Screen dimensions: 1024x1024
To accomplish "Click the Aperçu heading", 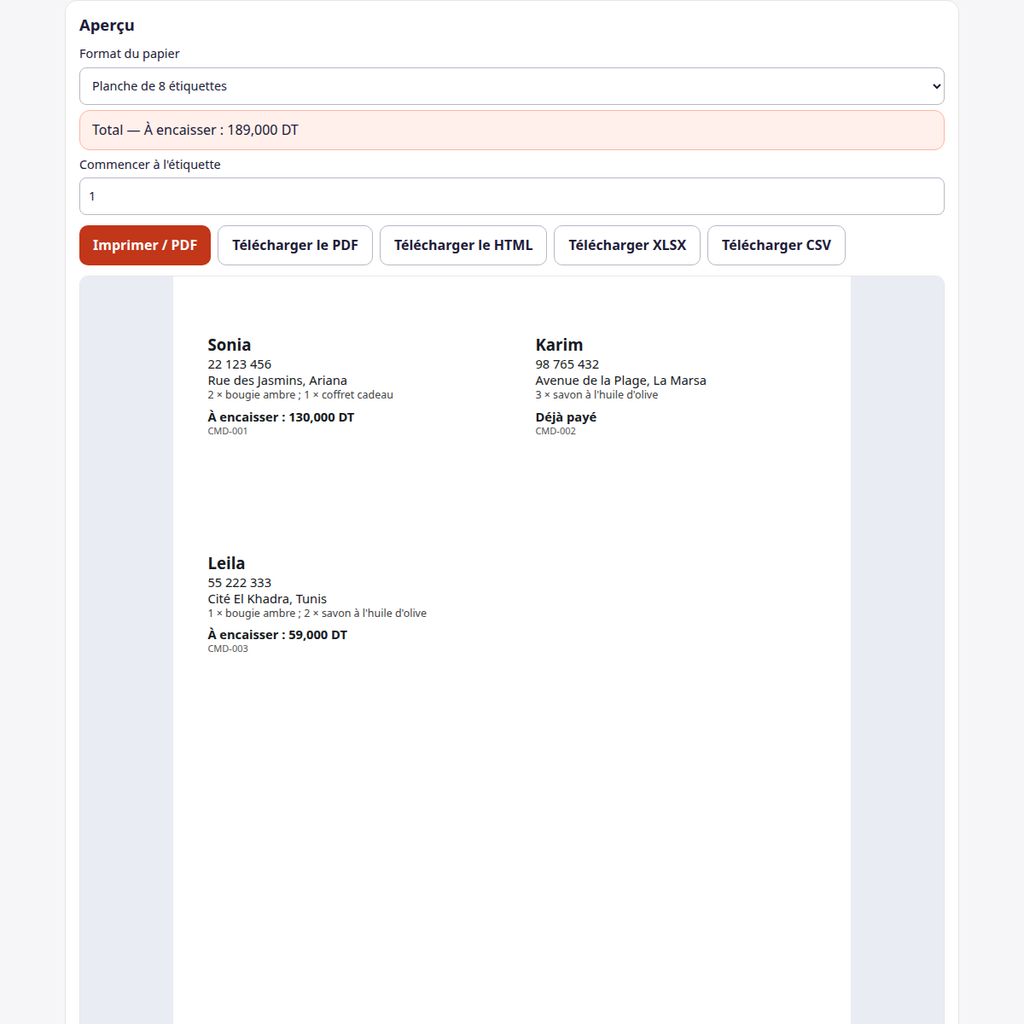I will pyautogui.click(x=107, y=25).
